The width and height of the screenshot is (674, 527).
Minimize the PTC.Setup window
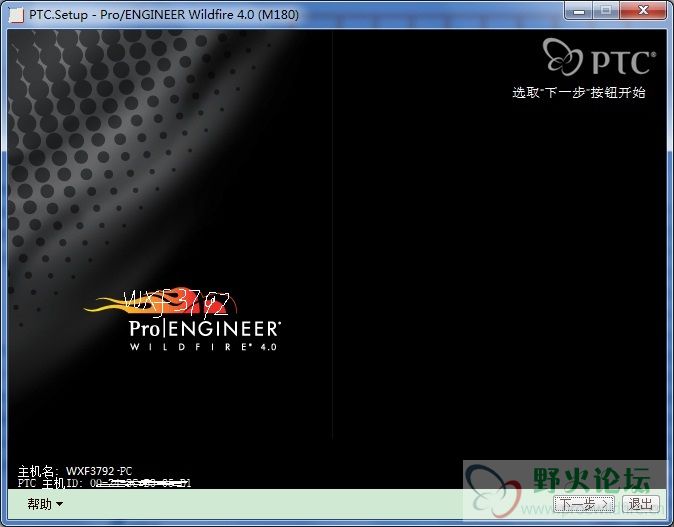point(579,10)
